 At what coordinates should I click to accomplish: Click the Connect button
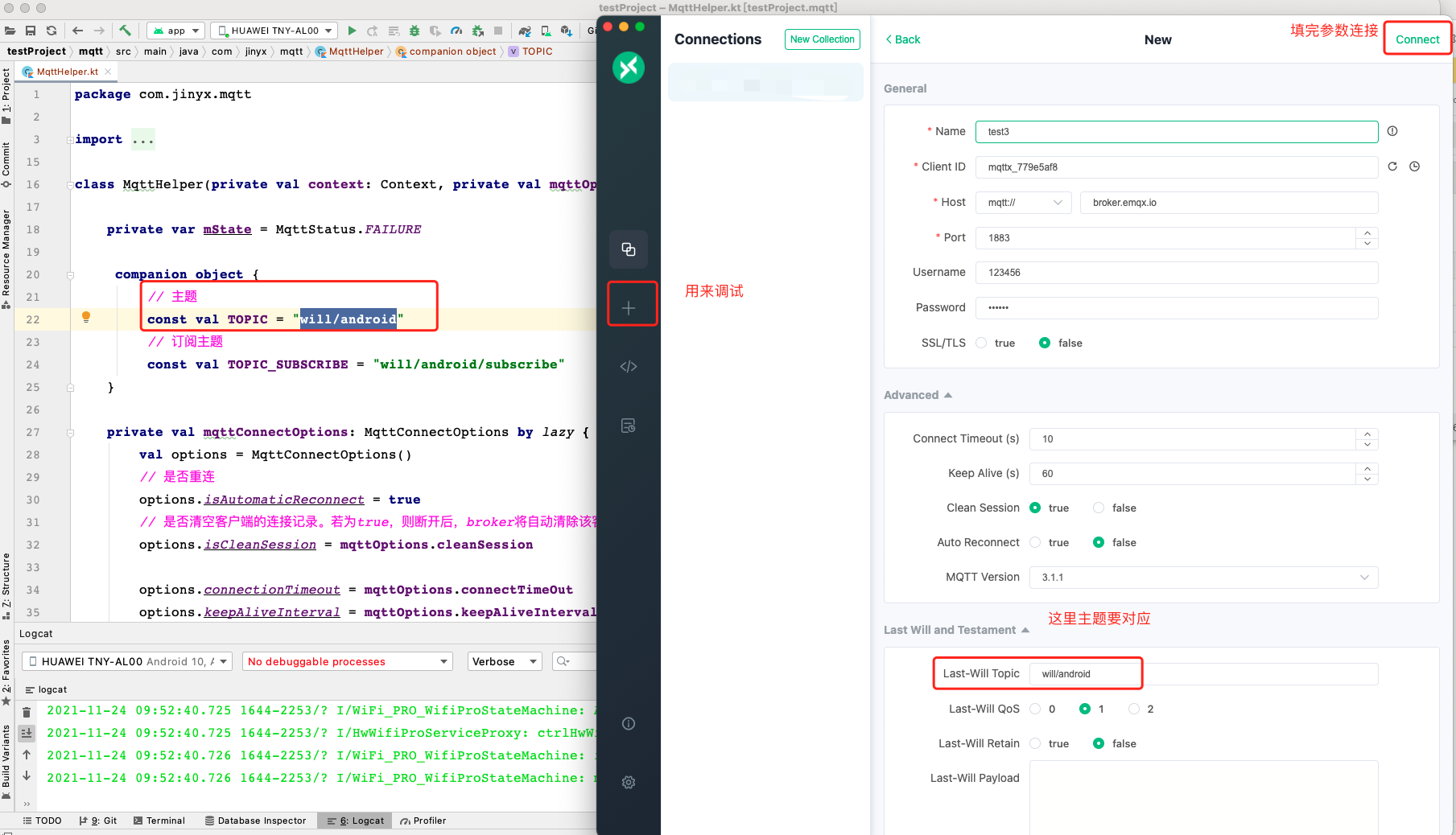(1417, 39)
